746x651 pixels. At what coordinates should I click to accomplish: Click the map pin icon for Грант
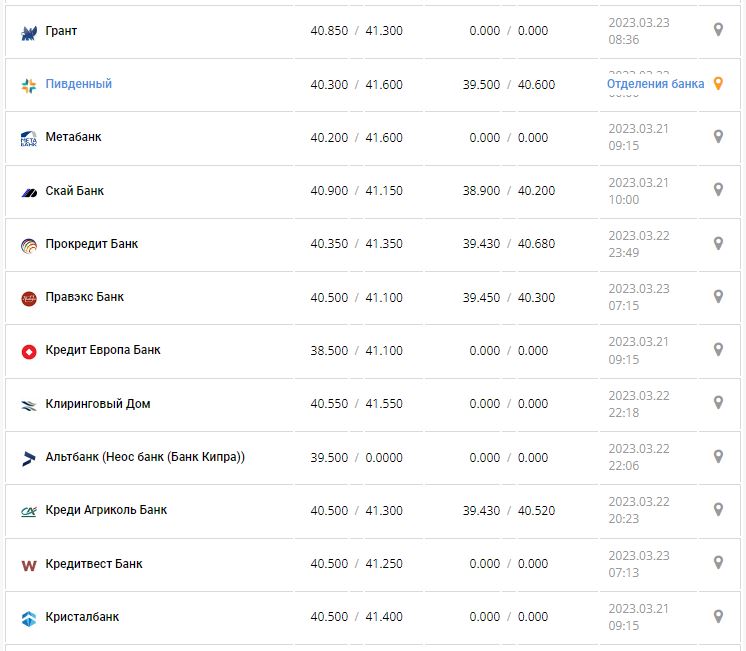point(717,30)
